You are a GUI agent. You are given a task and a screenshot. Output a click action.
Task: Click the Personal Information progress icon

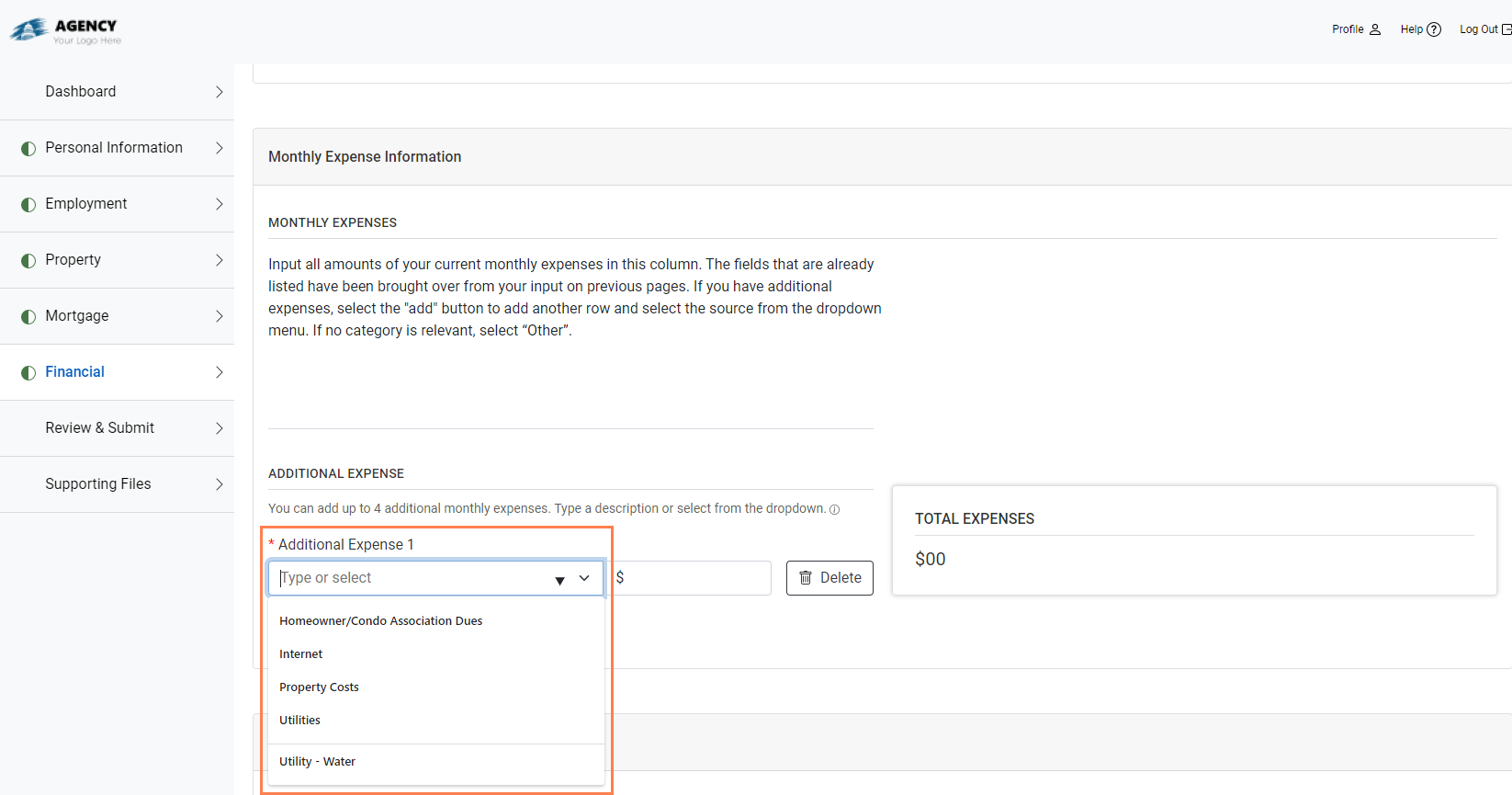[x=28, y=148]
